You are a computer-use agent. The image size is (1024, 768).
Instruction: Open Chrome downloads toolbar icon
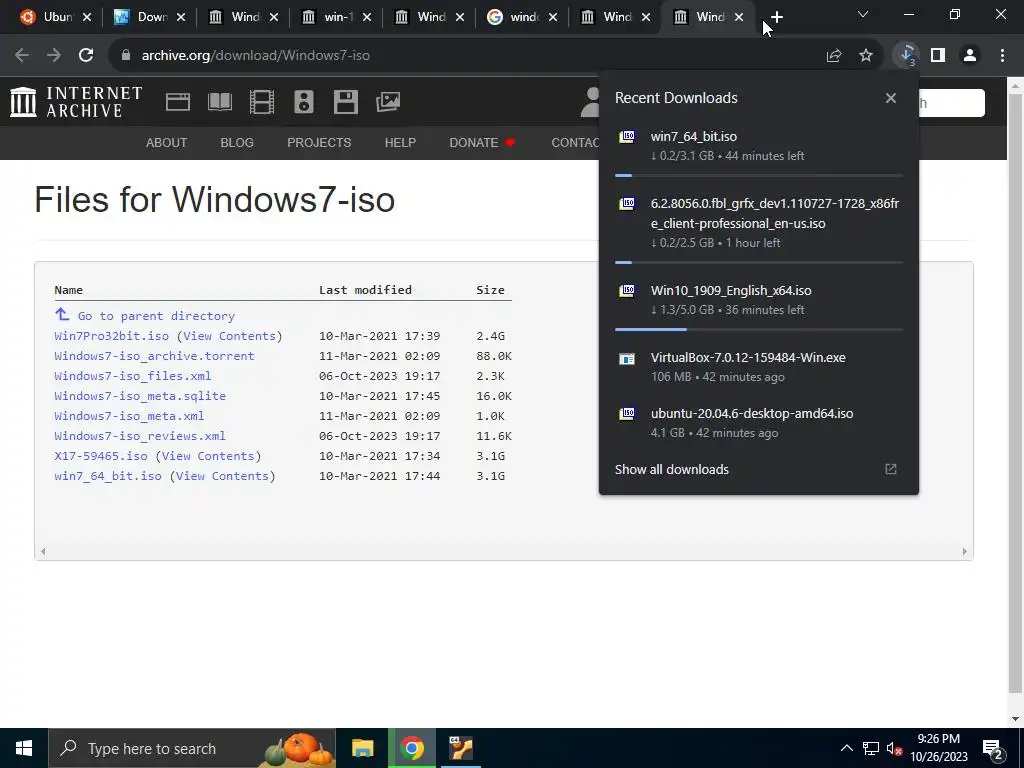pyautogui.click(x=907, y=56)
